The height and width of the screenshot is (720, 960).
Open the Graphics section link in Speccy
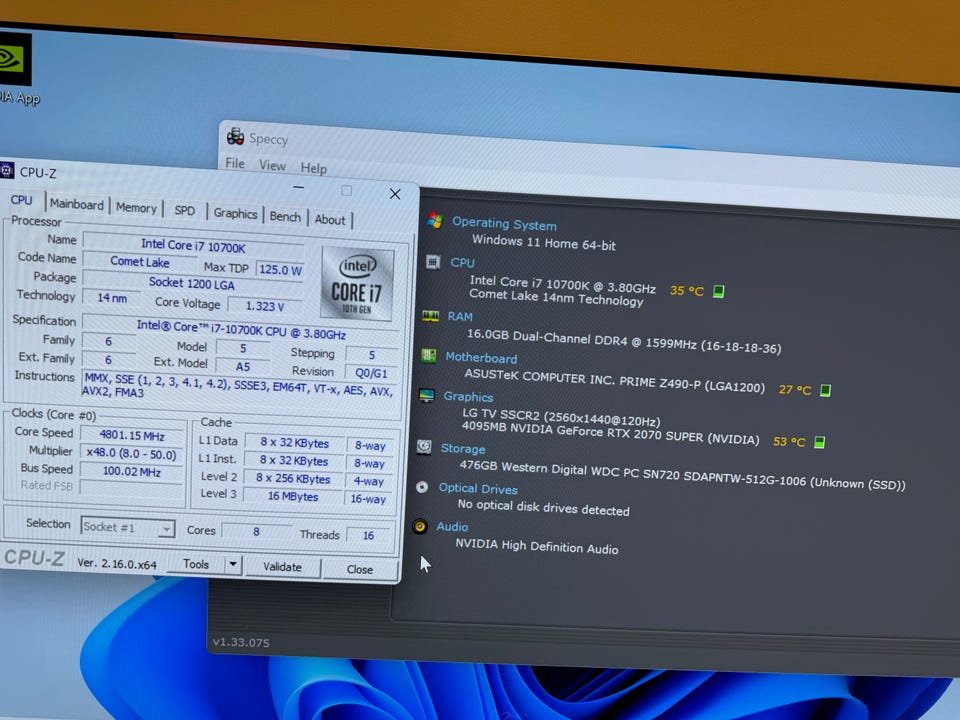(468, 397)
